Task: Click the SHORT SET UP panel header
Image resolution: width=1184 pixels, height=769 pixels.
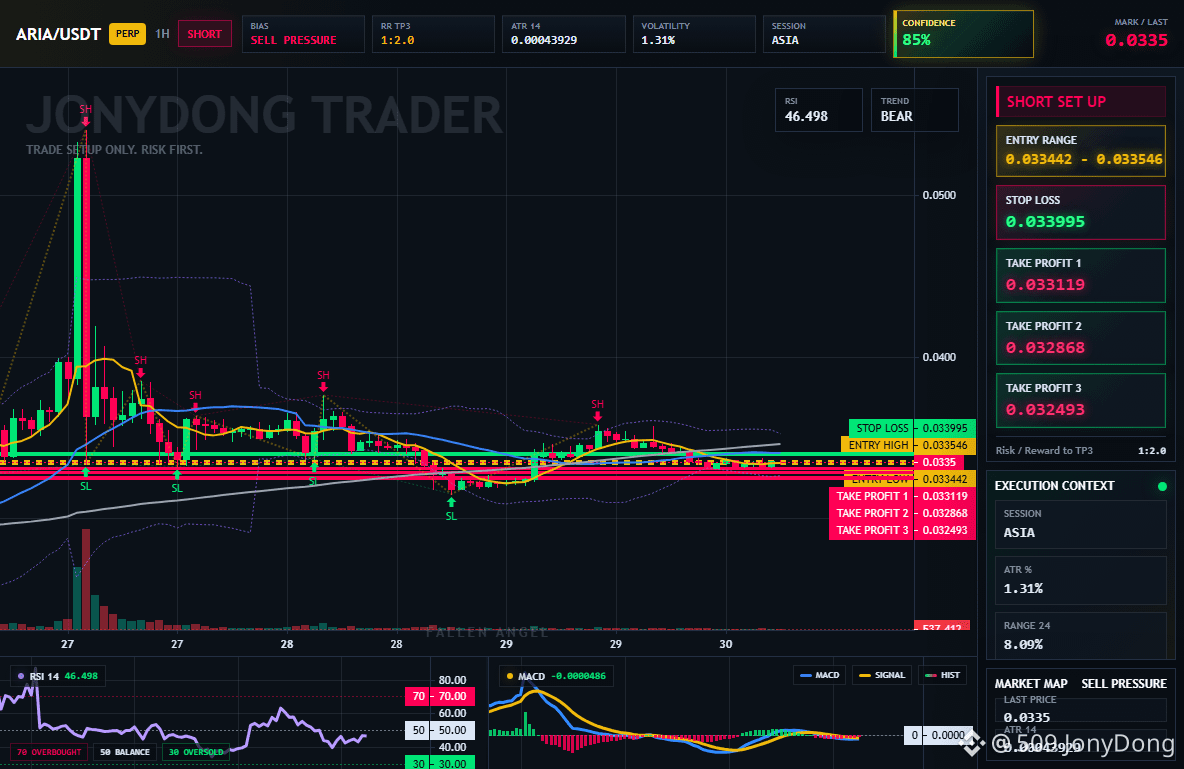Action: point(1081,102)
